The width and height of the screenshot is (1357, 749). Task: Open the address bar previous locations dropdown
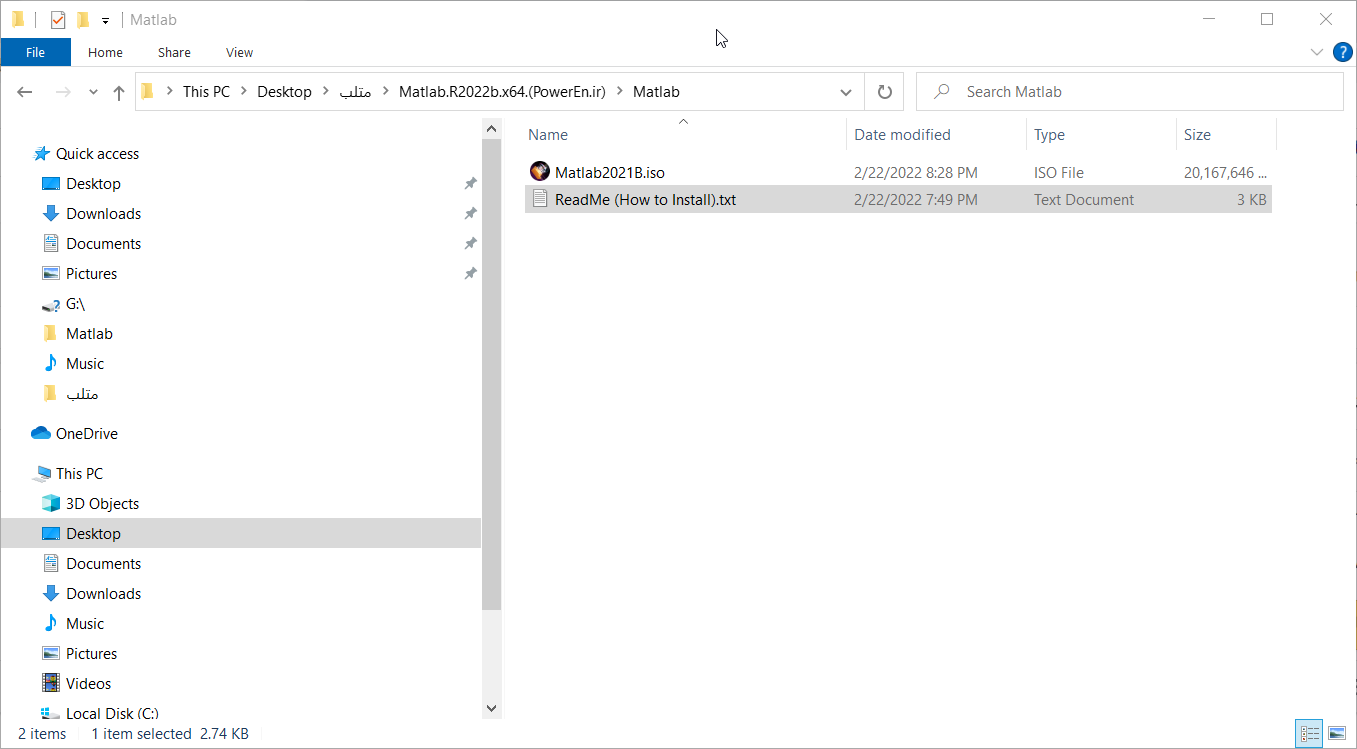coord(846,92)
